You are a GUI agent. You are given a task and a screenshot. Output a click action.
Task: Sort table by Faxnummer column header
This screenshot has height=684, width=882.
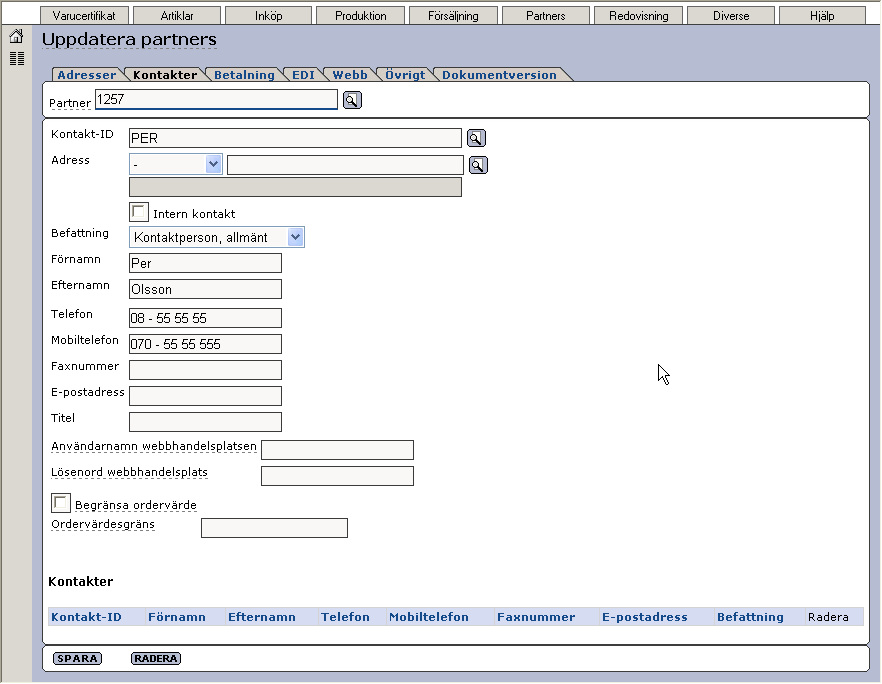point(536,617)
